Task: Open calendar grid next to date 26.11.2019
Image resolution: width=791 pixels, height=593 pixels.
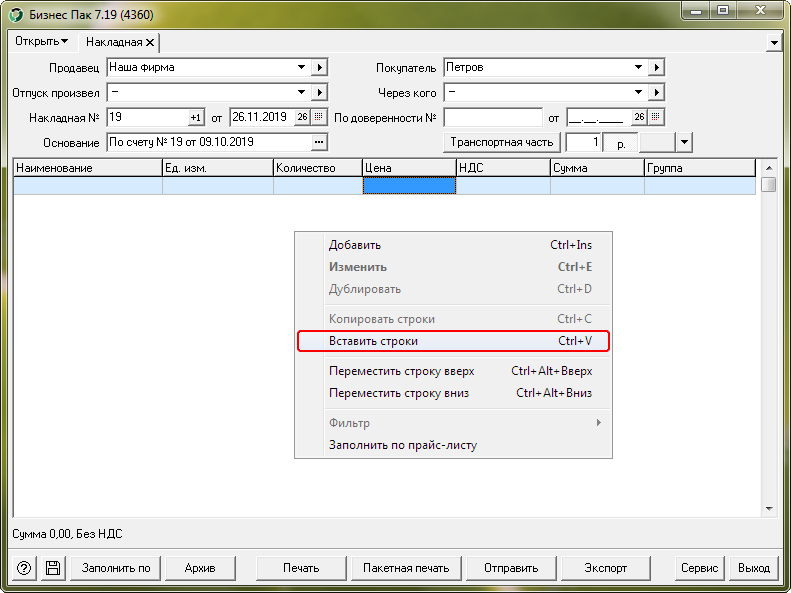Action: pyautogui.click(x=319, y=117)
